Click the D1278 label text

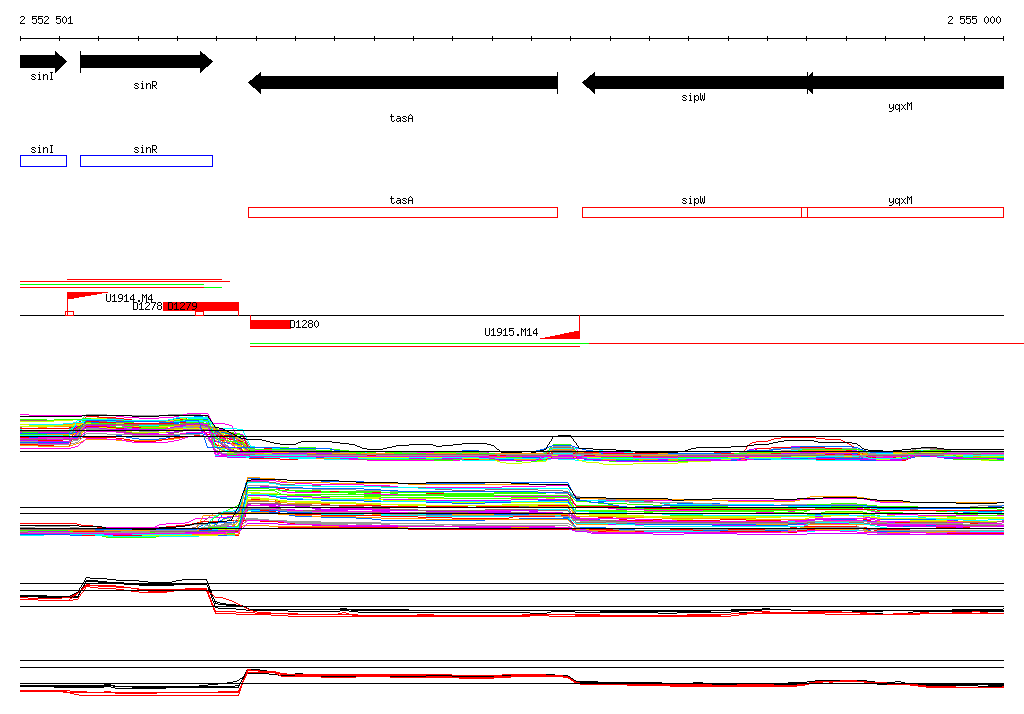tap(147, 306)
